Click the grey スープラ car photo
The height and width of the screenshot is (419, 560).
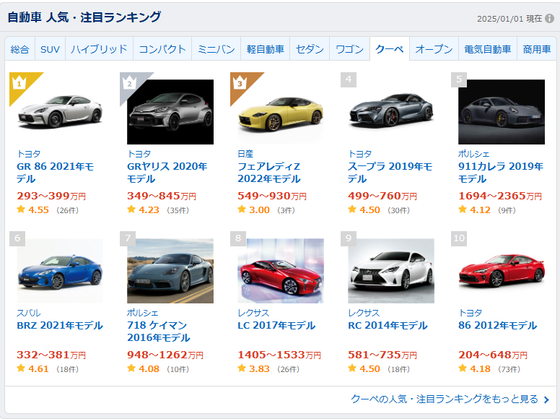391,112
